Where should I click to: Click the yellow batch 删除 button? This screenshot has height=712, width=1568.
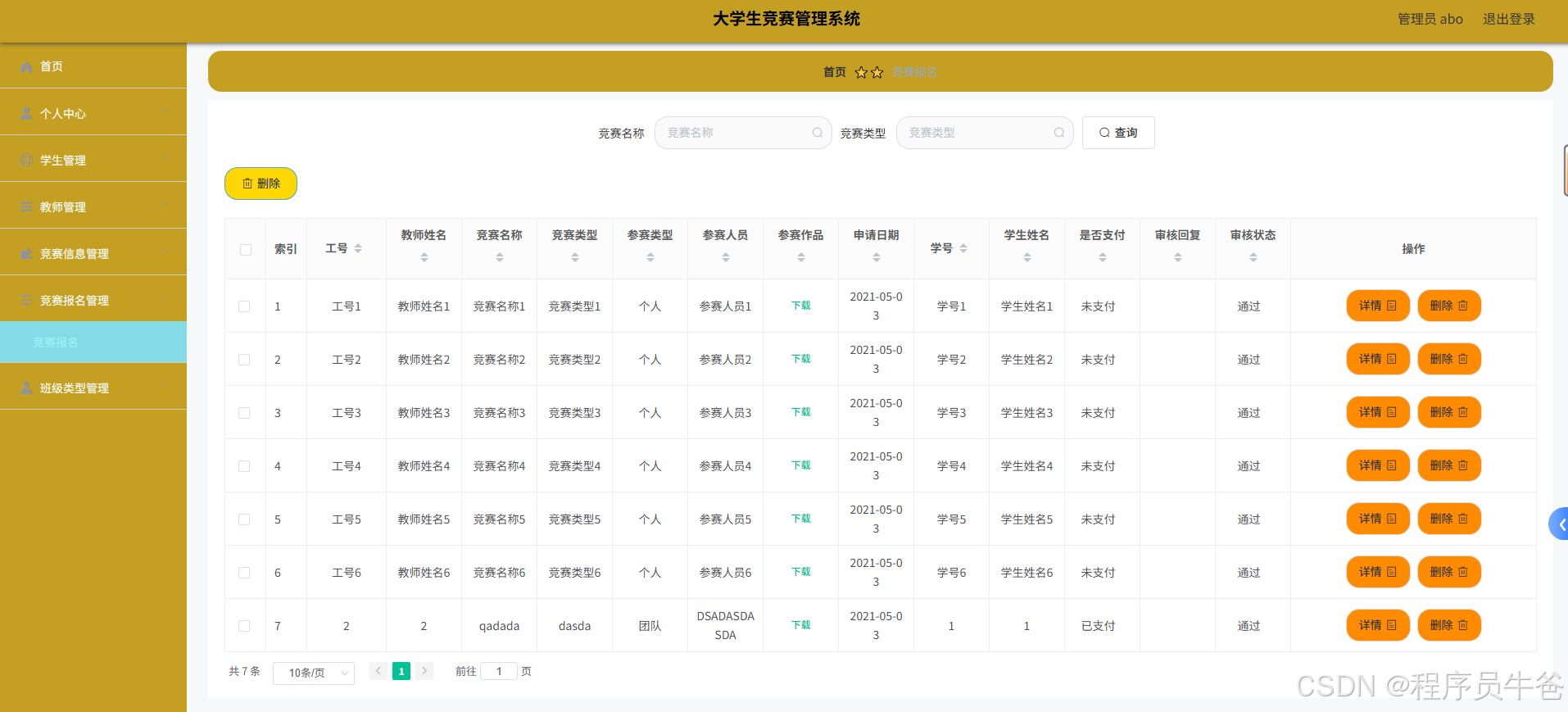(261, 184)
